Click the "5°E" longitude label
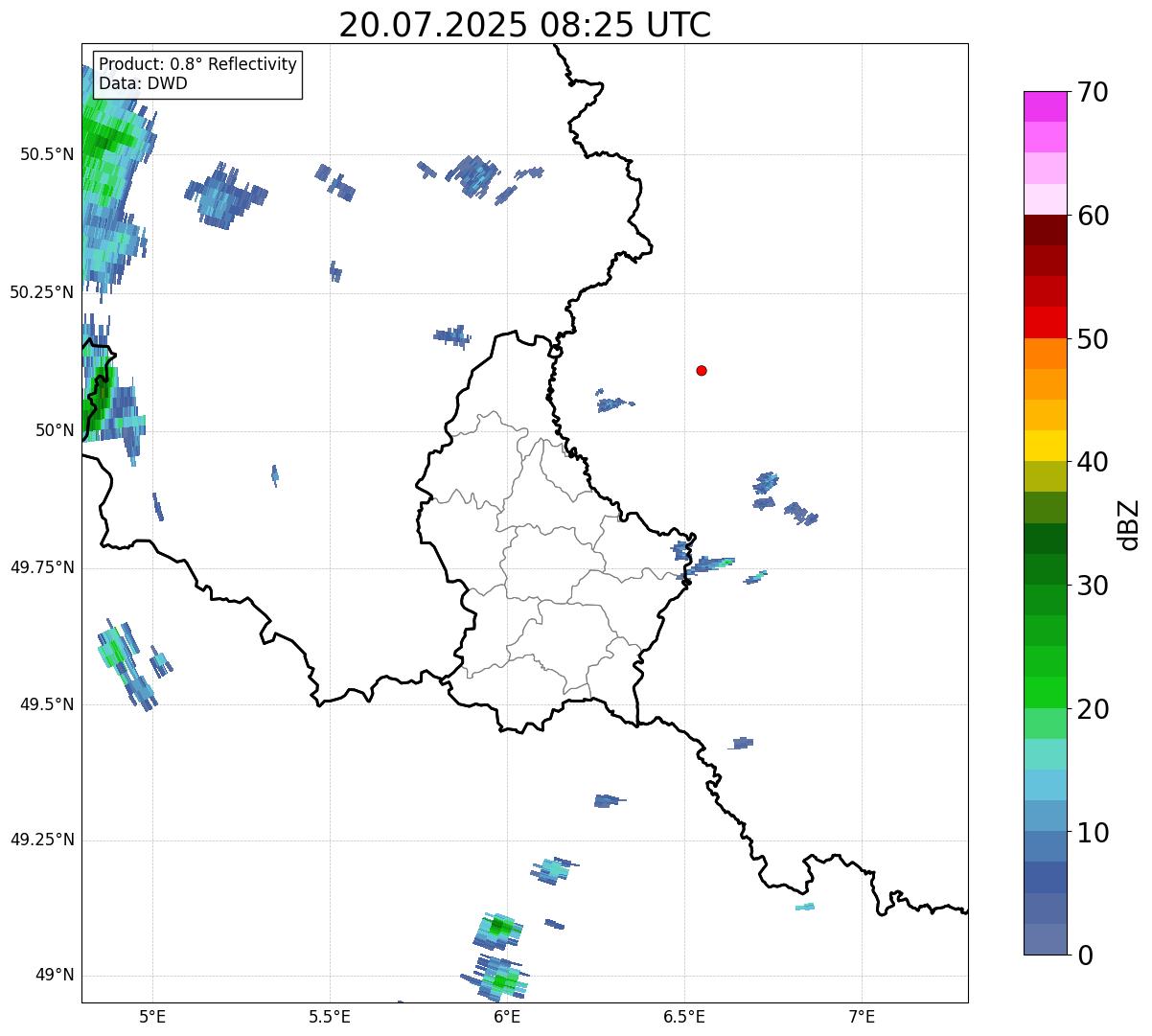This screenshot has width=1152, height=1036. (x=152, y=1016)
